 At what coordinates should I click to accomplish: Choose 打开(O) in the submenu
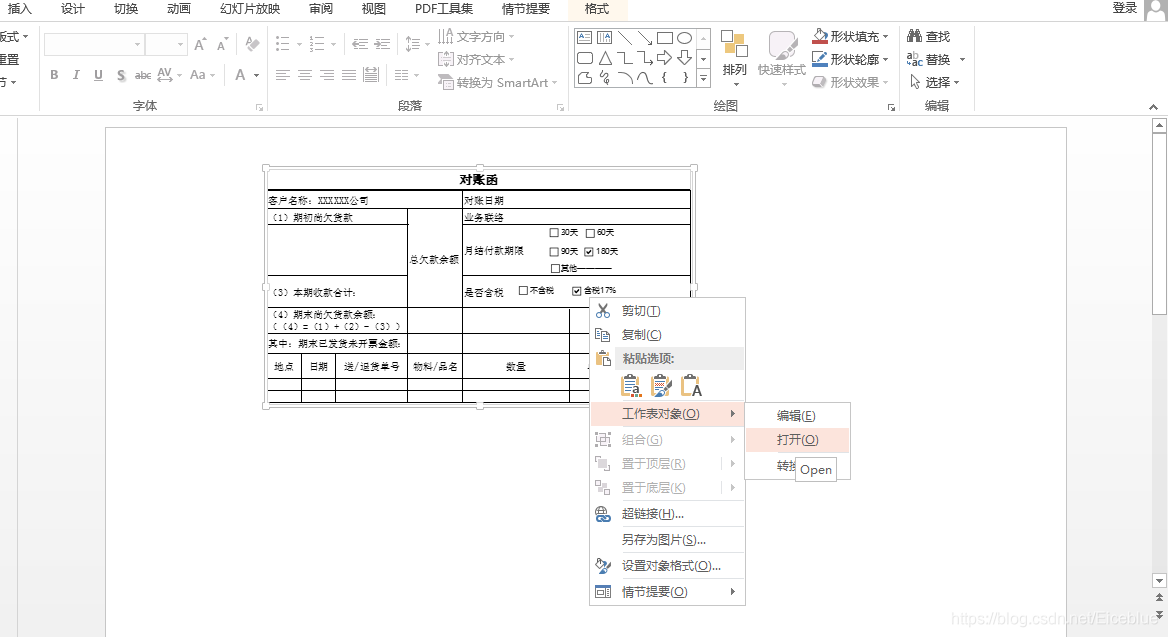(797, 440)
